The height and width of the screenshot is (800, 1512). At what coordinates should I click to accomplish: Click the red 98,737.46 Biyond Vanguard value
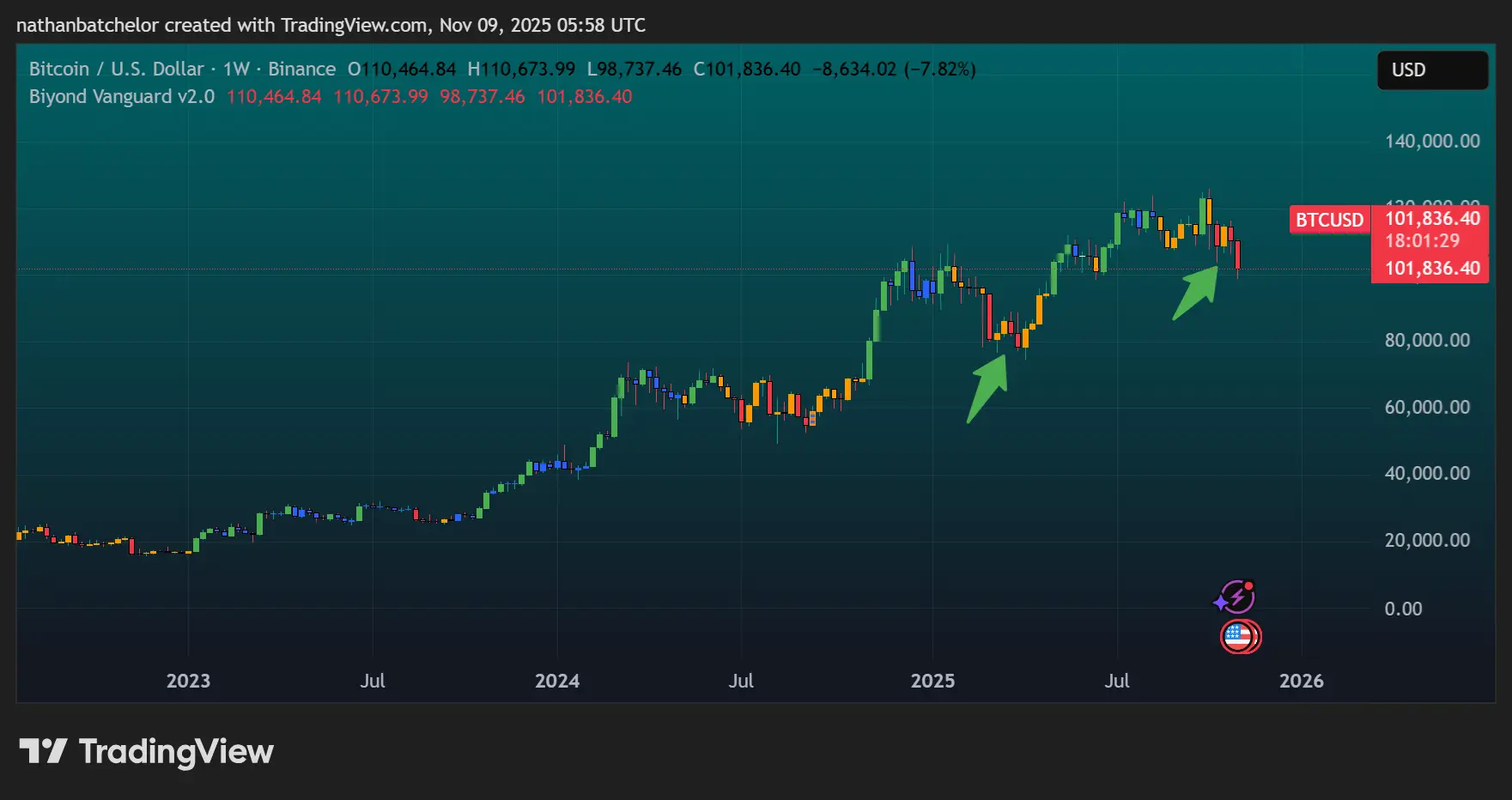click(x=483, y=97)
